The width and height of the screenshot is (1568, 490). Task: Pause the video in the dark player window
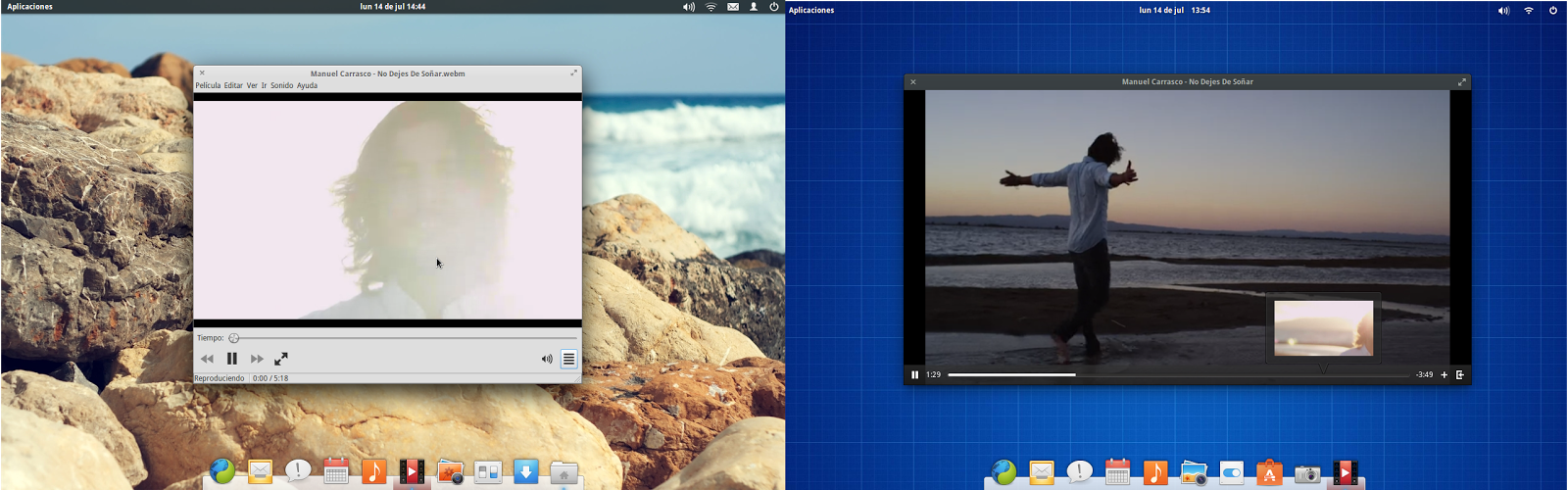coord(914,374)
